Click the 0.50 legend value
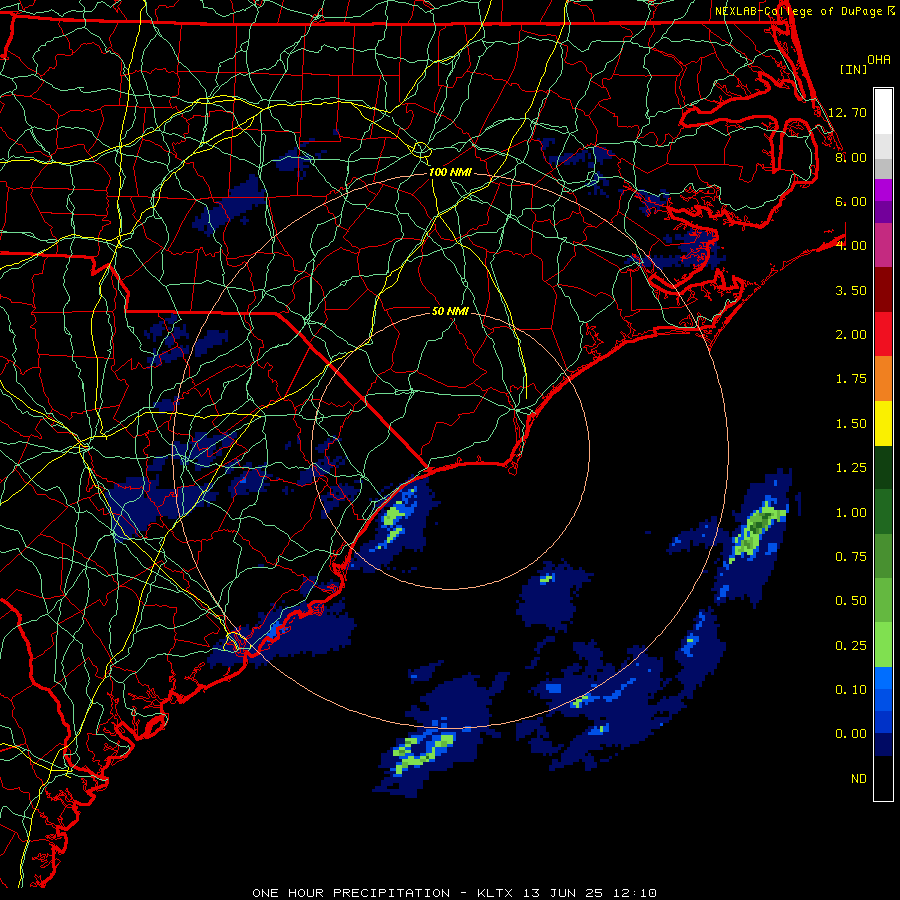900x900 pixels. [851, 601]
